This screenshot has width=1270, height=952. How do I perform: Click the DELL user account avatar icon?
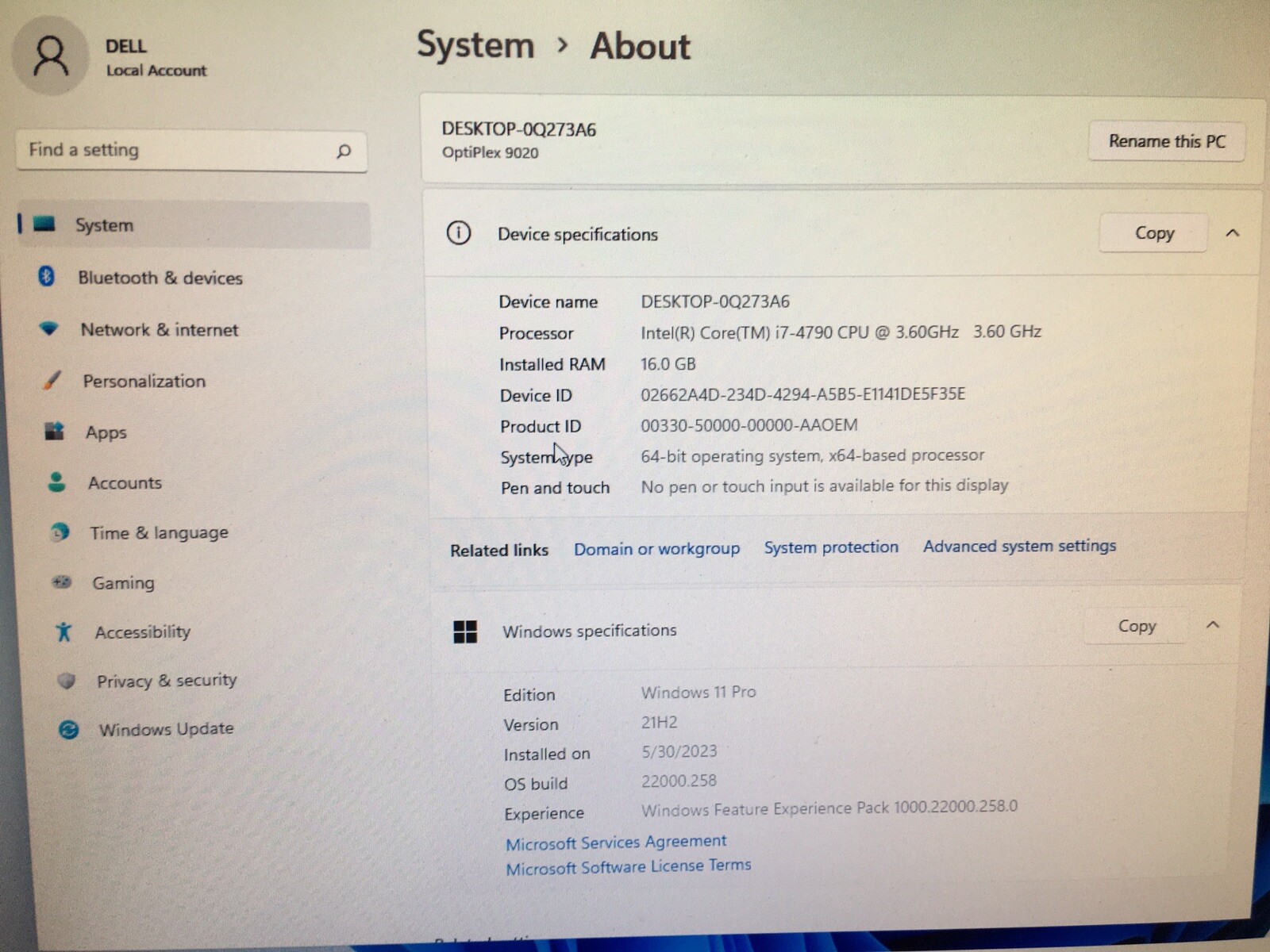[x=51, y=56]
